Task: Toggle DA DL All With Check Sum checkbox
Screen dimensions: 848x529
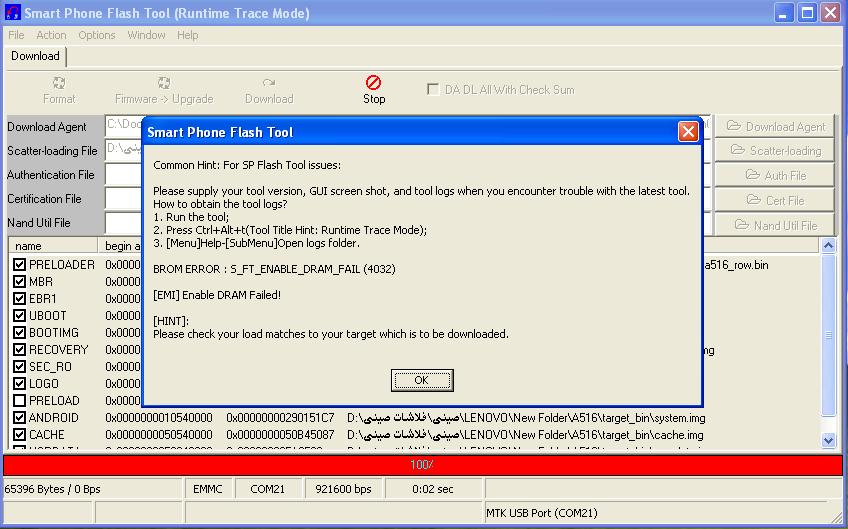Action: (433, 89)
